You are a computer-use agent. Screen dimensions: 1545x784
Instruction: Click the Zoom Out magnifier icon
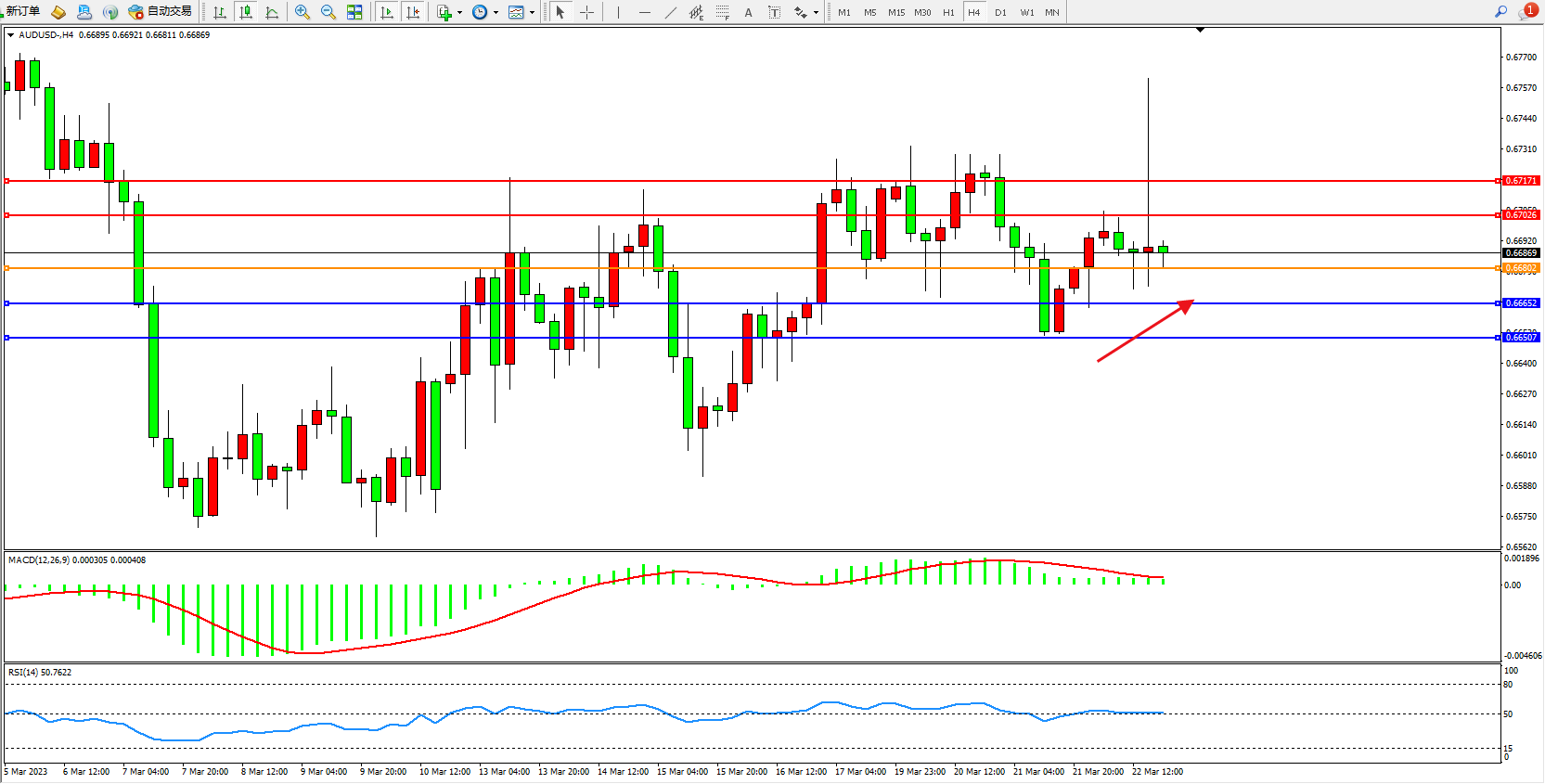tap(328, 12)
